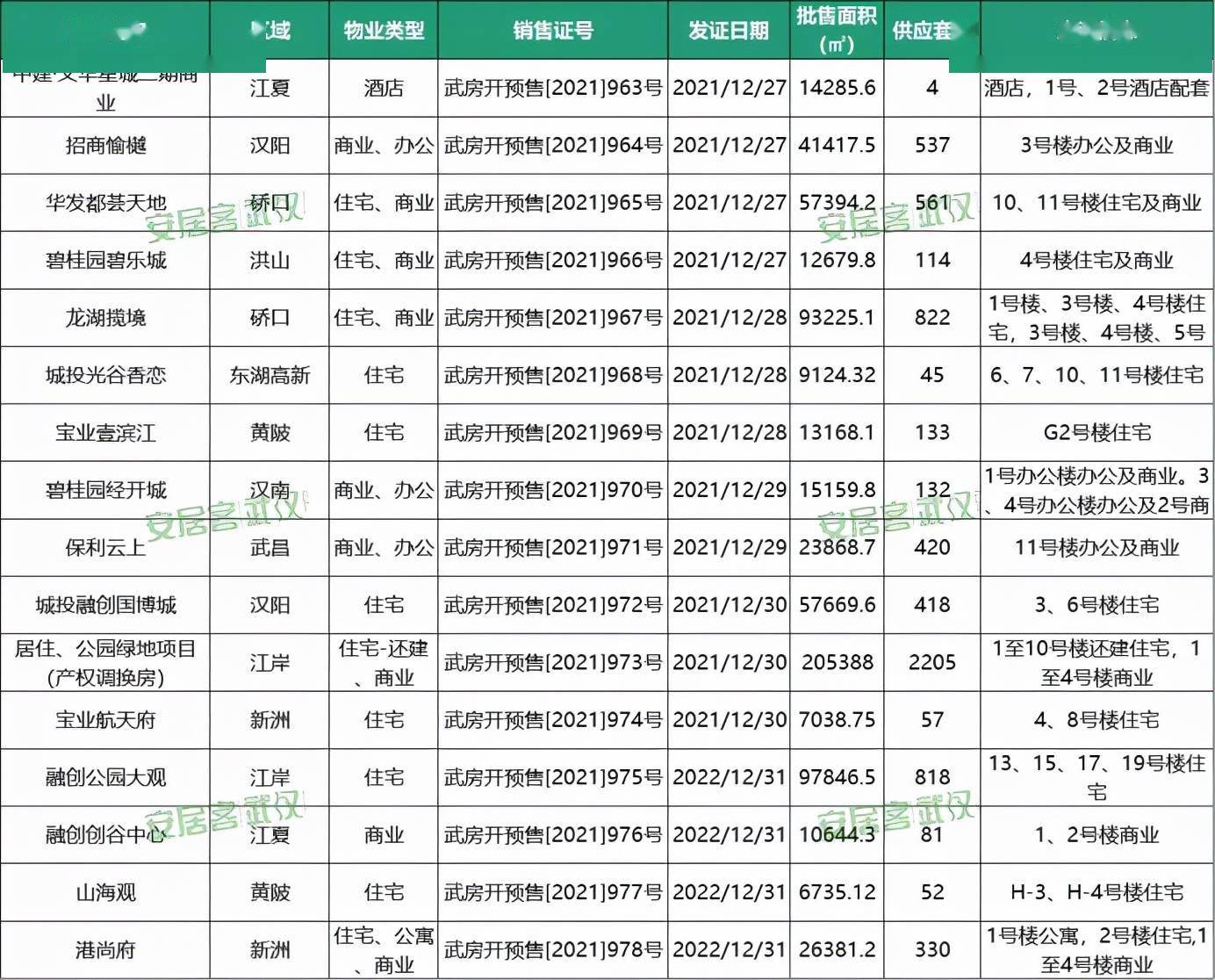Click permit number 武房开预售[2021]970号
This screenshot has width=1215, height=980.
[553, 490]
